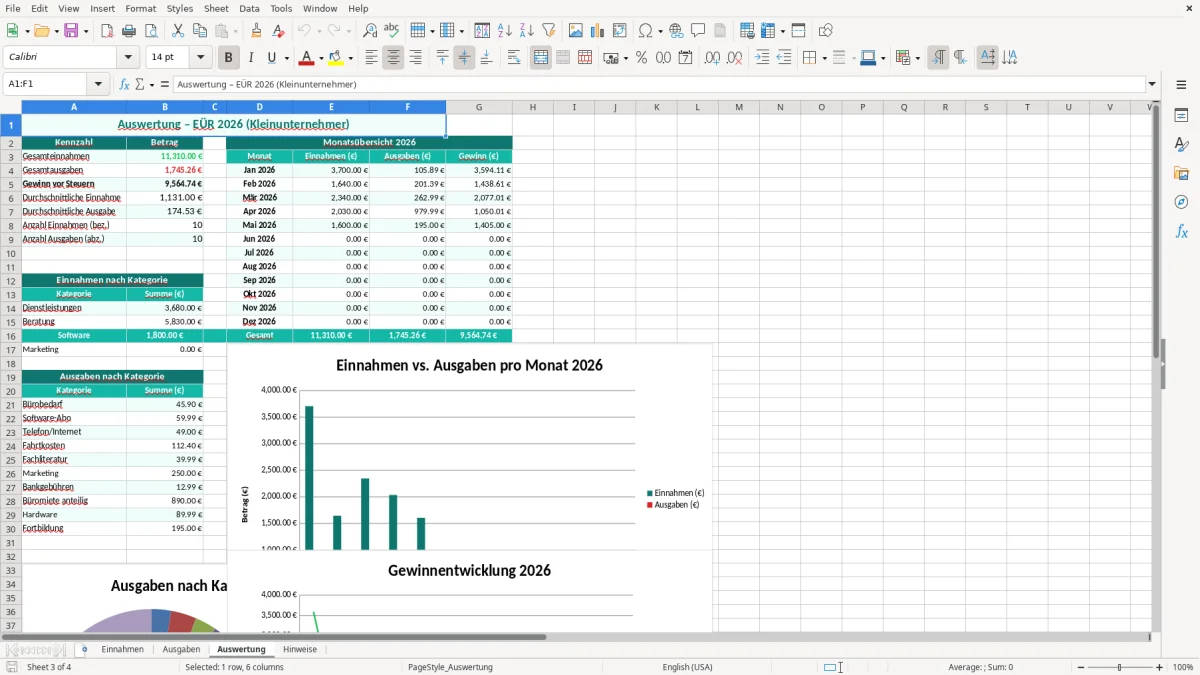
Task: Open the sidebar Styles panel
Action: pos(1181,145)
